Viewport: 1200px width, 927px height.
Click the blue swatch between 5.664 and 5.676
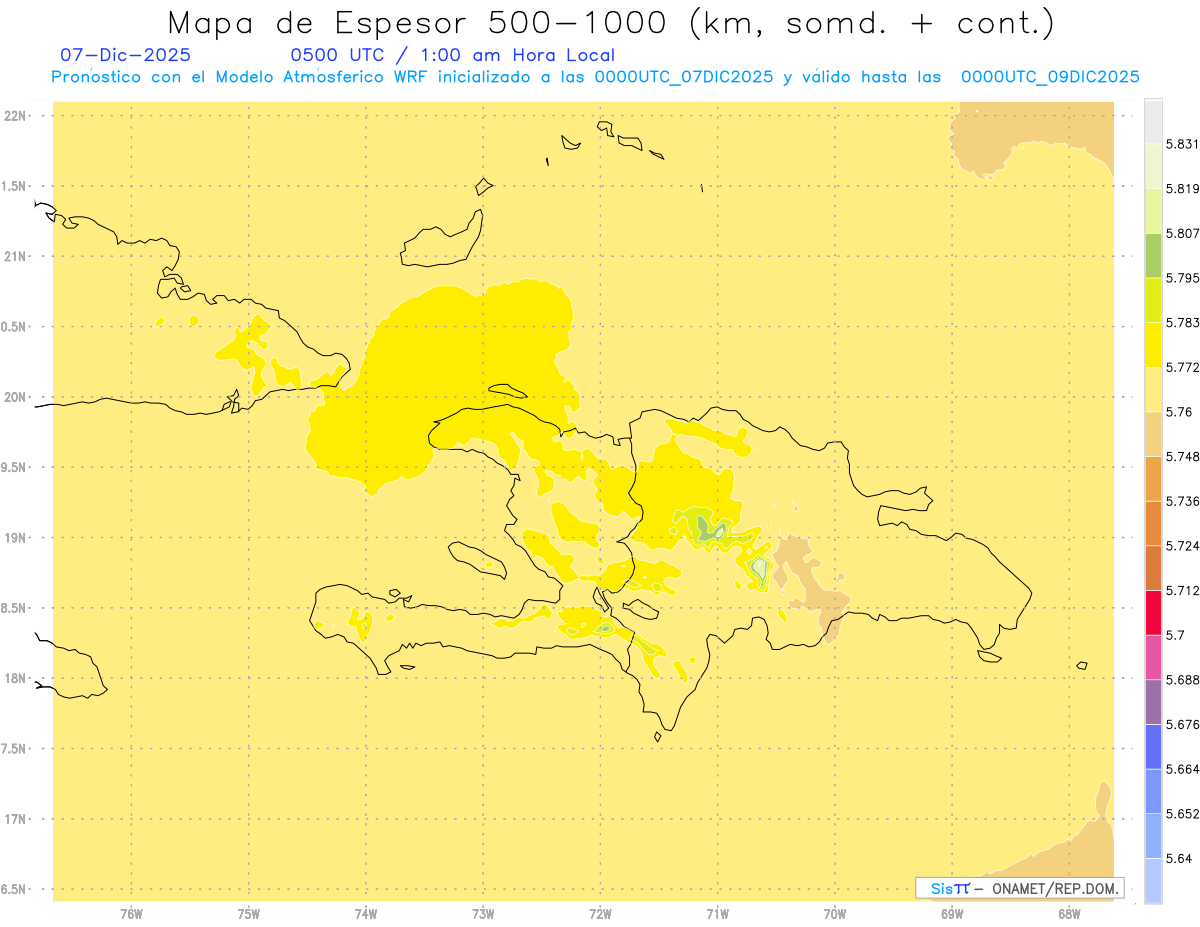click(x=1153, y=746)
